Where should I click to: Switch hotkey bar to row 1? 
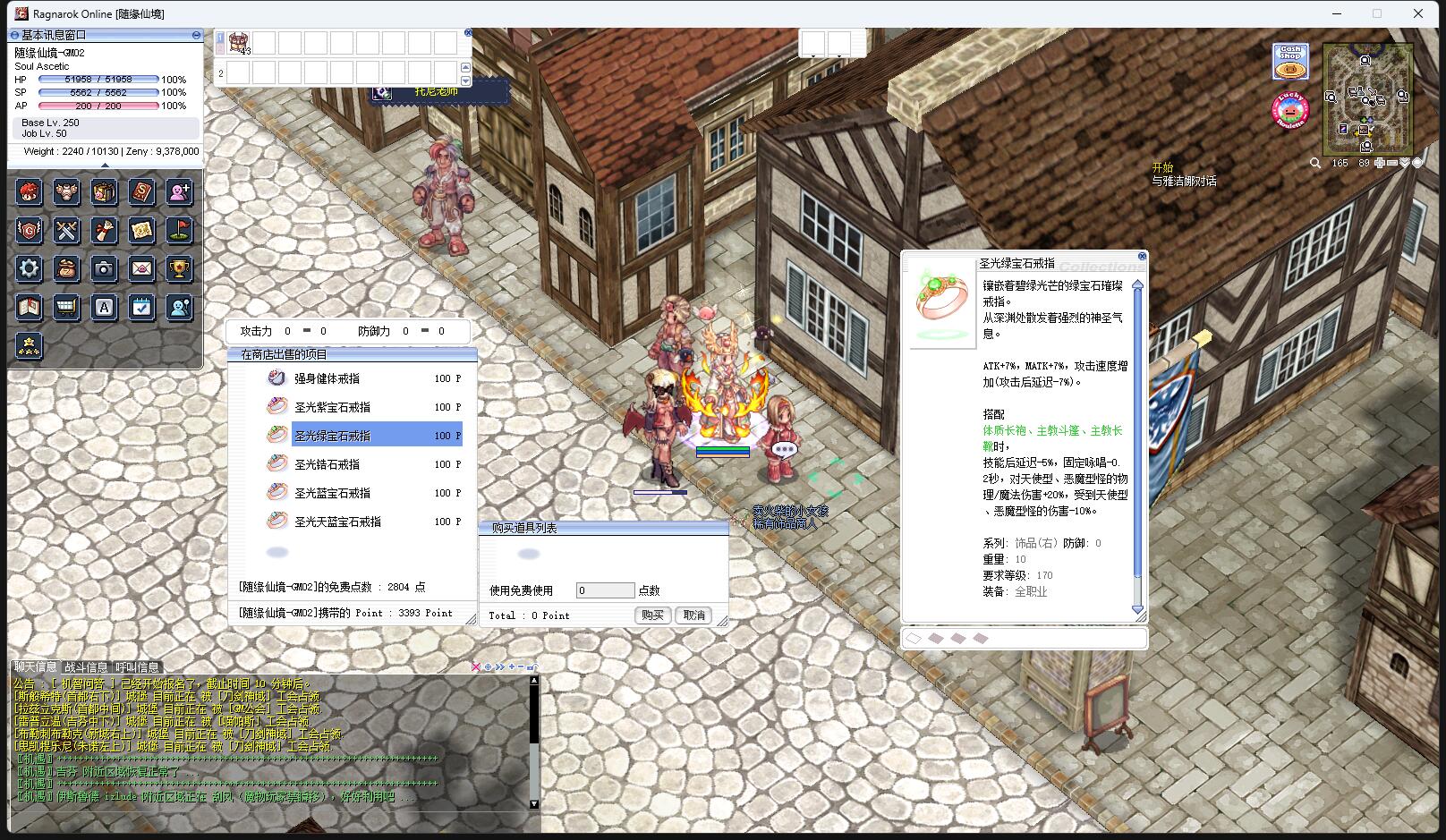click(x=220, y=38)
